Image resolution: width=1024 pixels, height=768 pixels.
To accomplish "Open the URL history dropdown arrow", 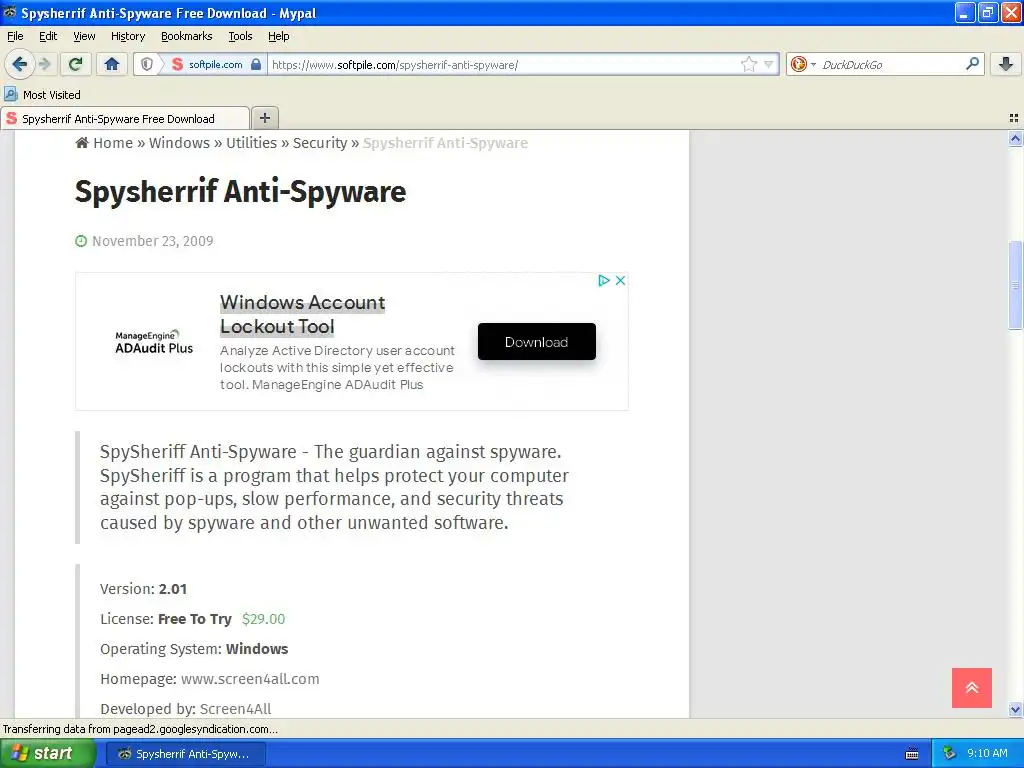I will pyautogui.click(x=769, y=64).
